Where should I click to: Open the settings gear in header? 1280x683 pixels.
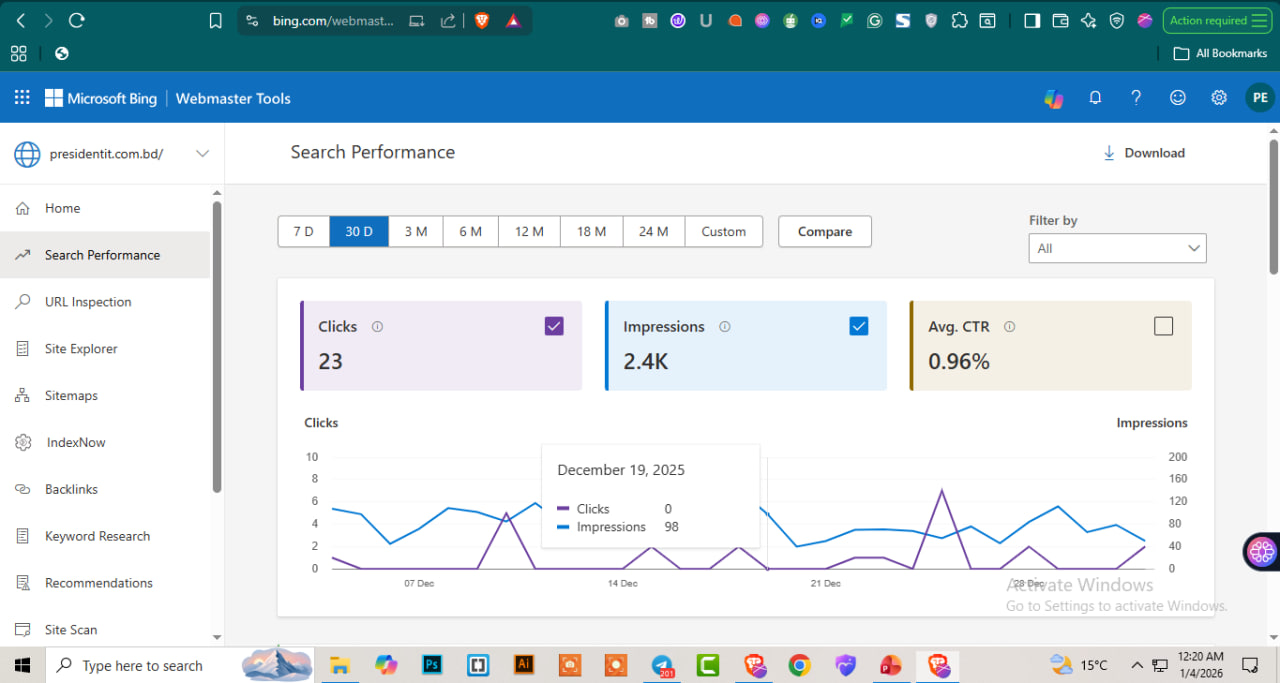pos(1219,98)
